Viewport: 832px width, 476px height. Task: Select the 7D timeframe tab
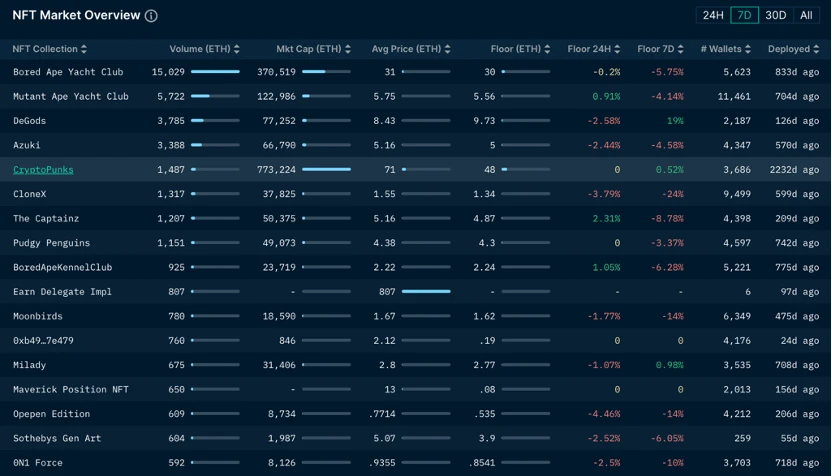pyautogui.click(x=744, y=15)
